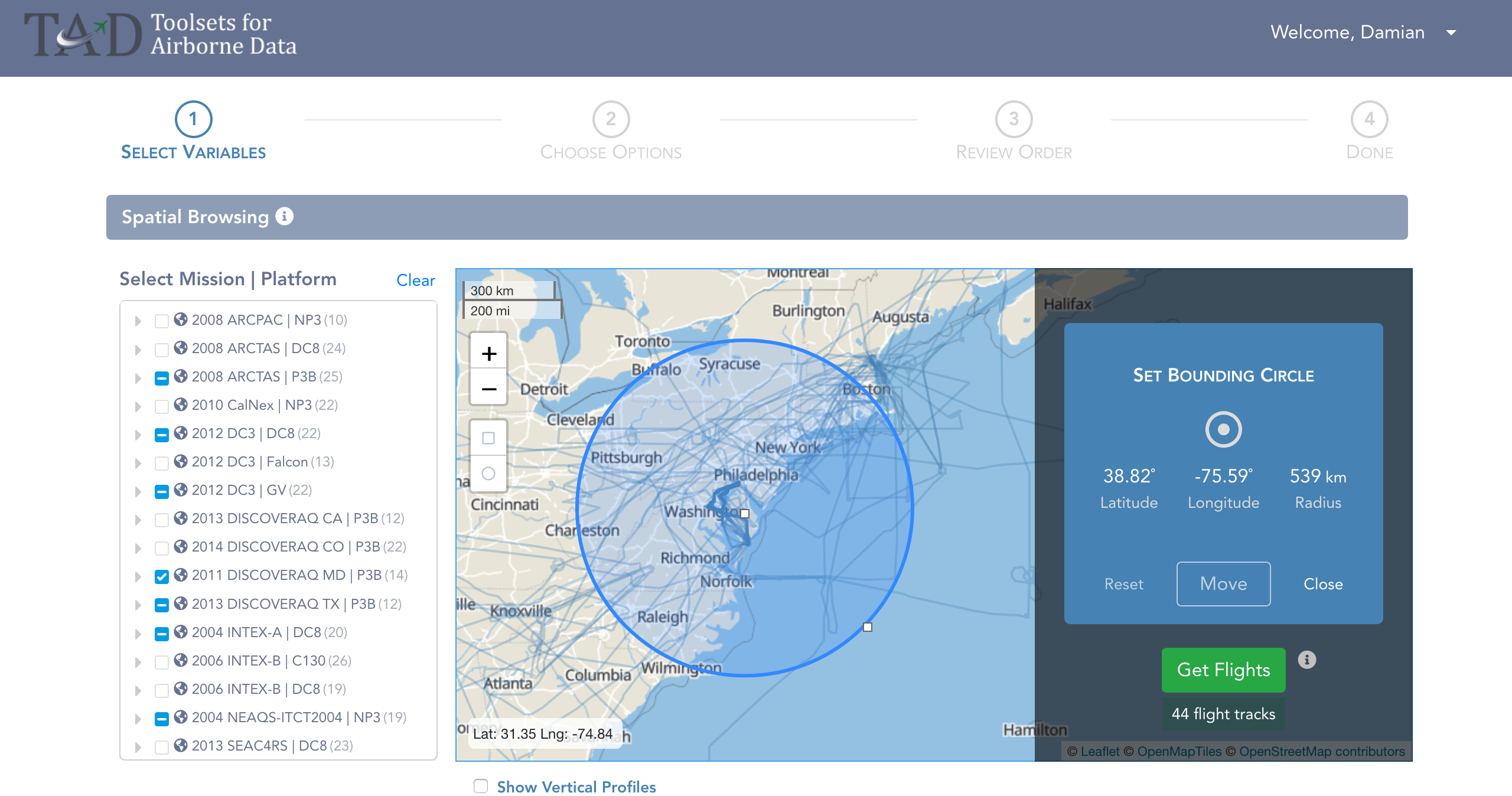This screenshot has height=796, width=1512.
Task: Uncheck the 2011 DISCOVERAQ MD | P3B checkbox
Action: coord(162,576)
